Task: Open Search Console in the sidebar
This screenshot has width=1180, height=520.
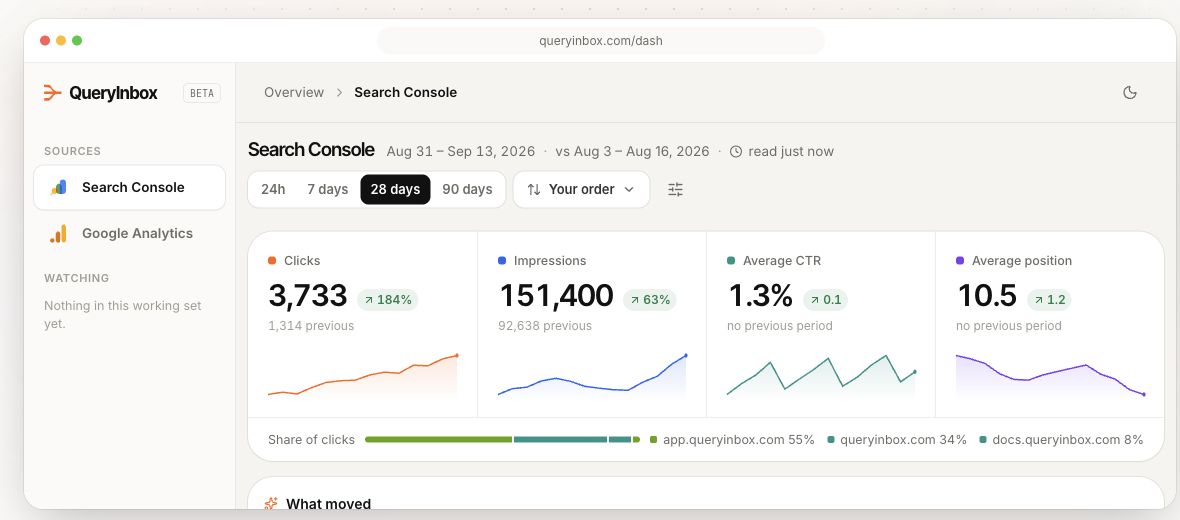Action: point(129,187)
